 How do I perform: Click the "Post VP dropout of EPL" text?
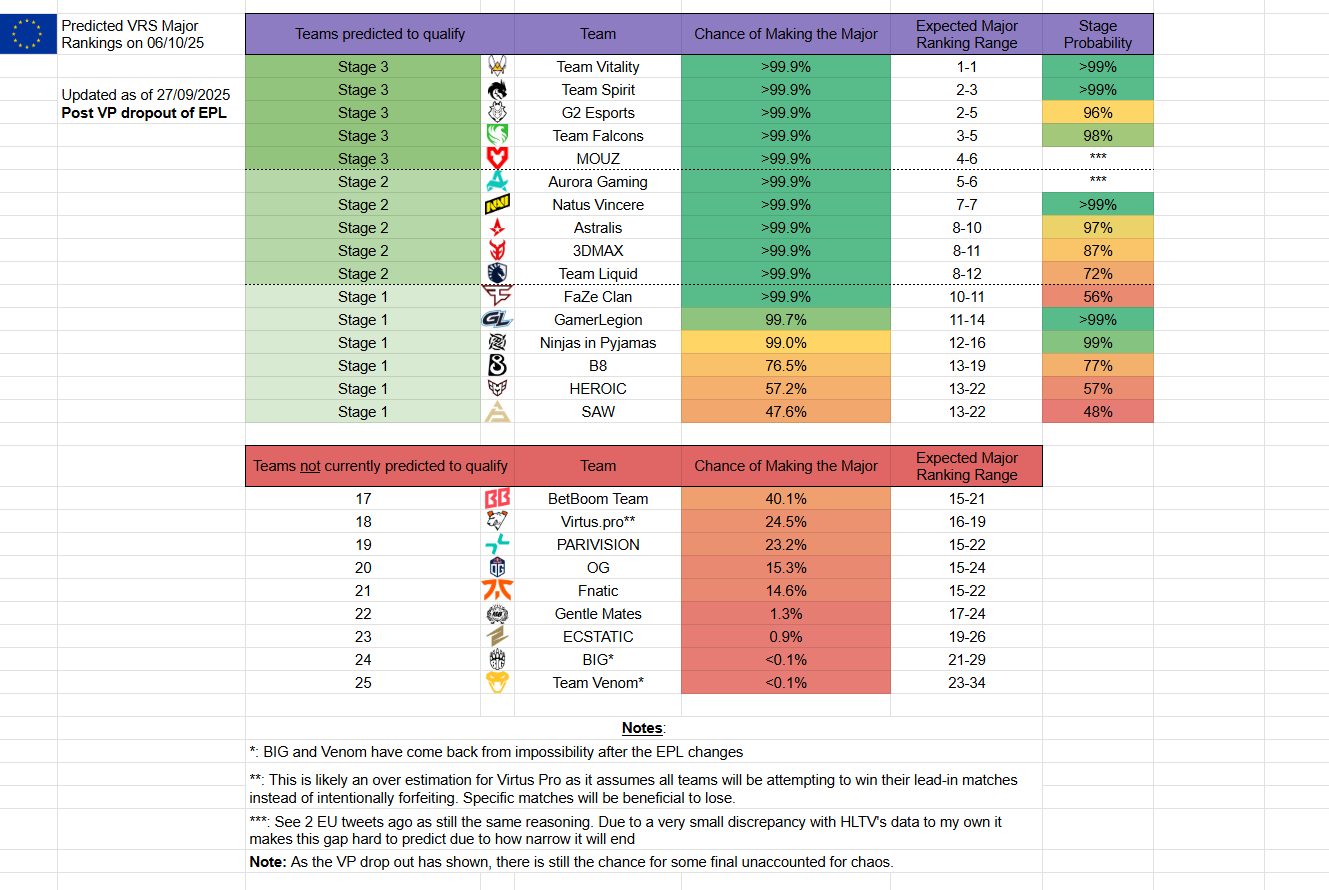(144, 112)
